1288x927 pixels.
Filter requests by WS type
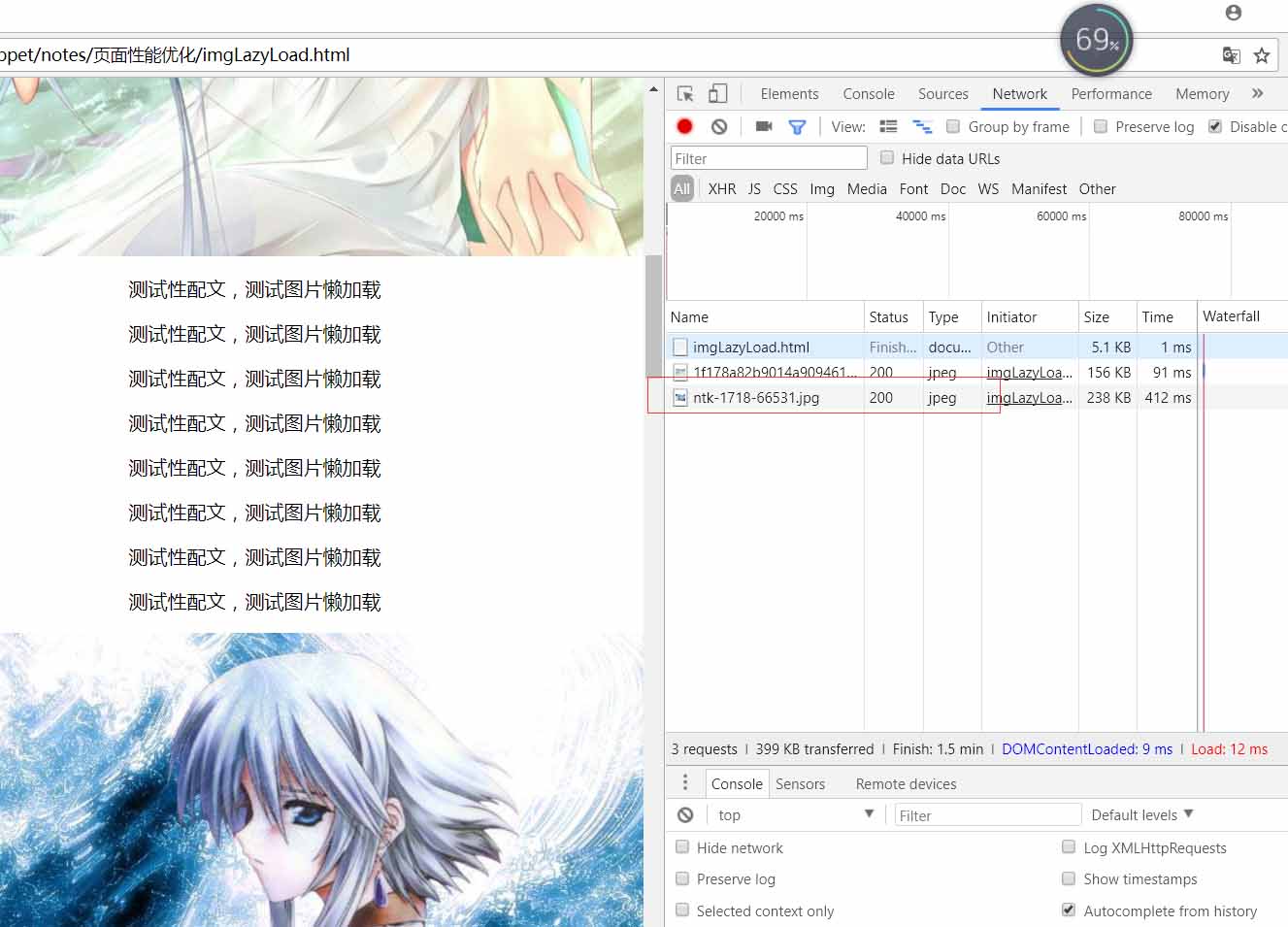[x=988, y=189]
